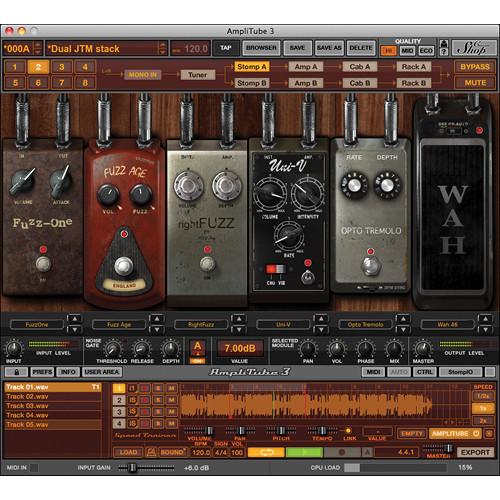The height and width of the screenshot is (500, 500).
Task: Toggle the Fuzz Age pedal footswitch
Action: tap(124, 267)
